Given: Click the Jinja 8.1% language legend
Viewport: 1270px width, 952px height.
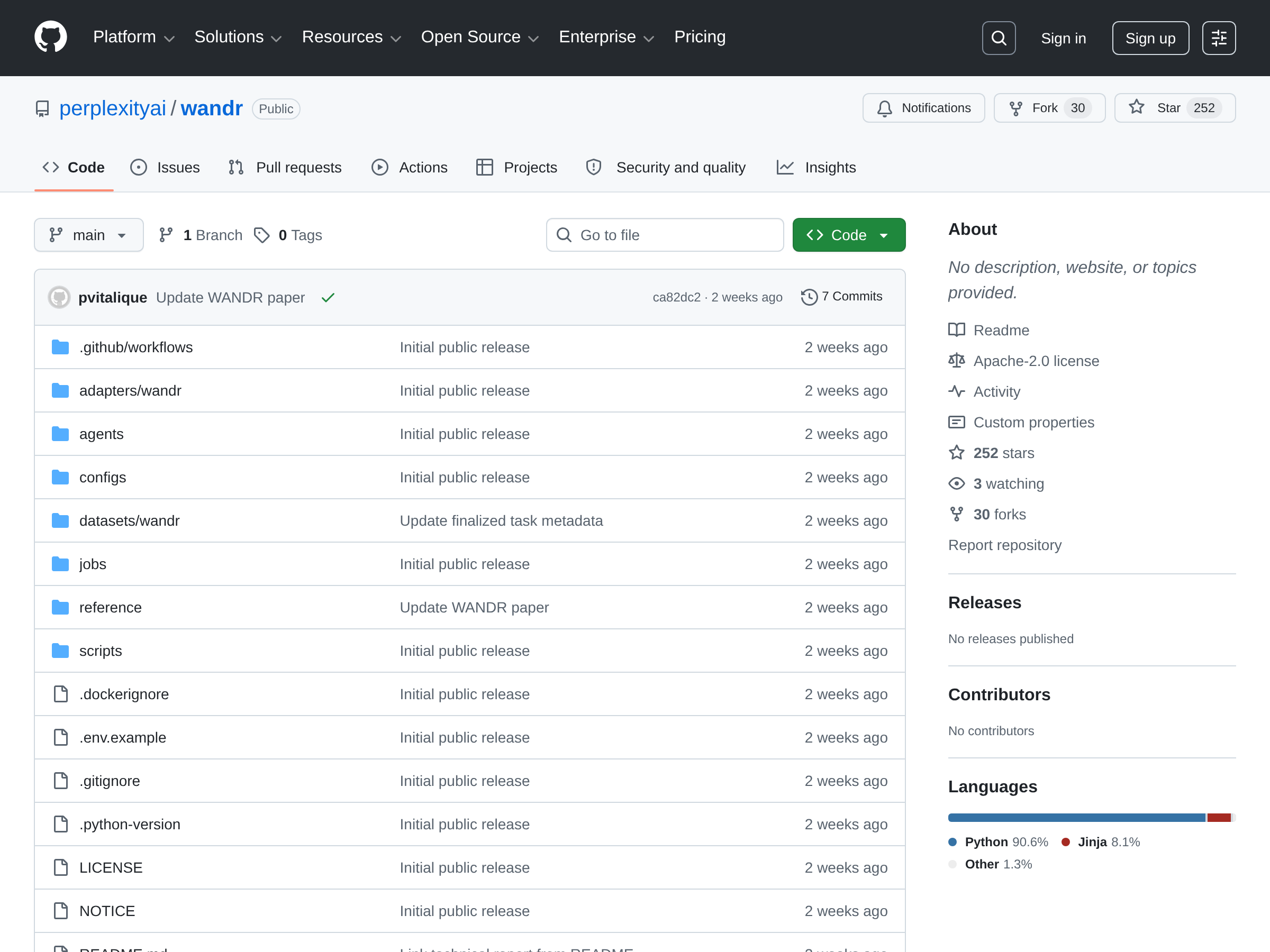Looking at the screenshot, I should 1101,842.
